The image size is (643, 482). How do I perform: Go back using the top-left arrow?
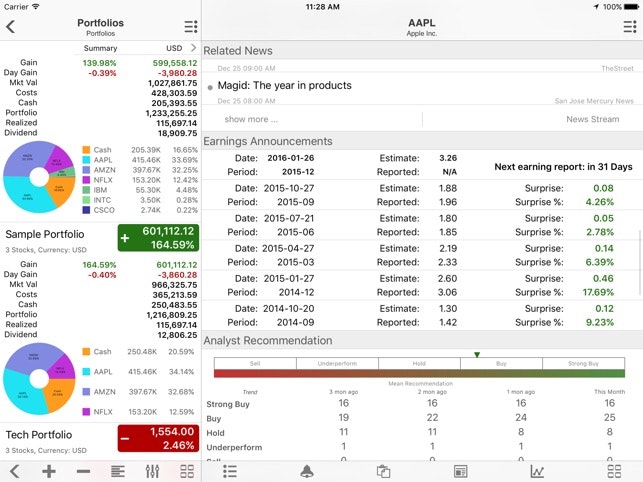pos(11,27)
